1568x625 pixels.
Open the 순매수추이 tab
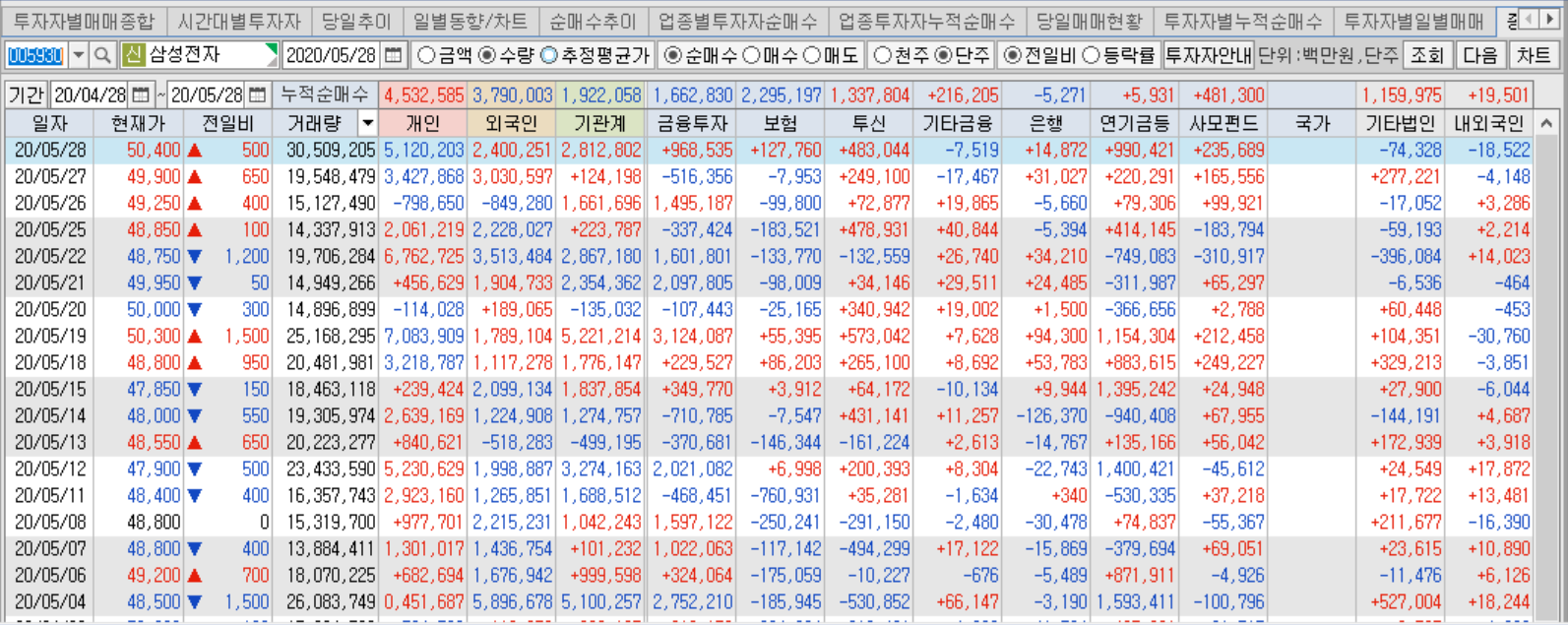(x=593, y=21)
